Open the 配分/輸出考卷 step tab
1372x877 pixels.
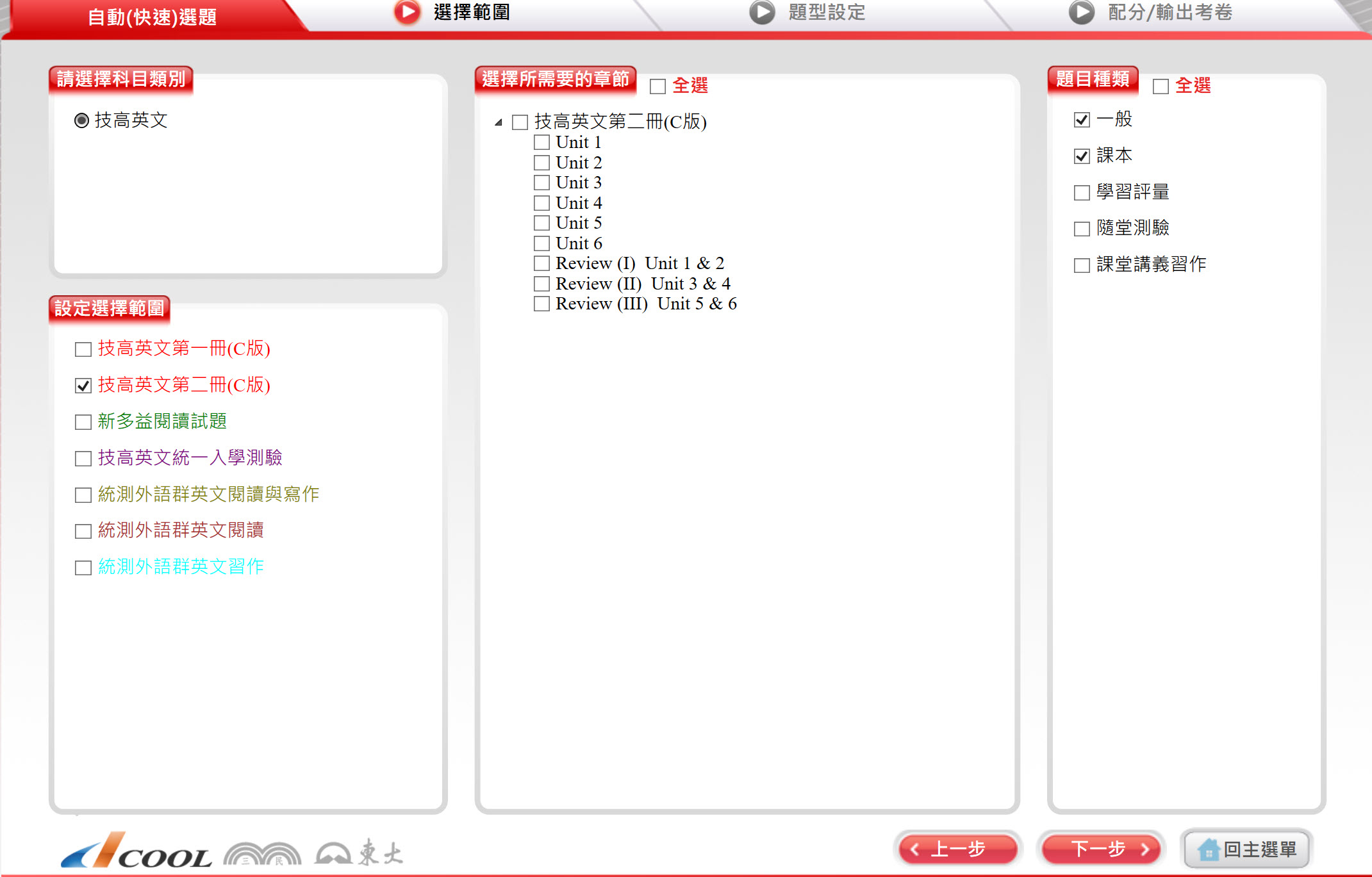1170,12
